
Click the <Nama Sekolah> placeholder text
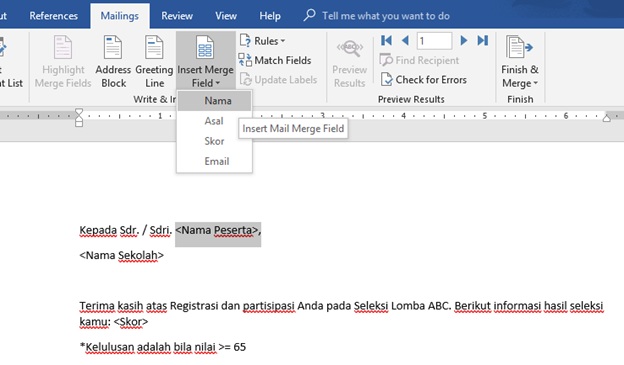pyautogui.click(x=121, y=256)
